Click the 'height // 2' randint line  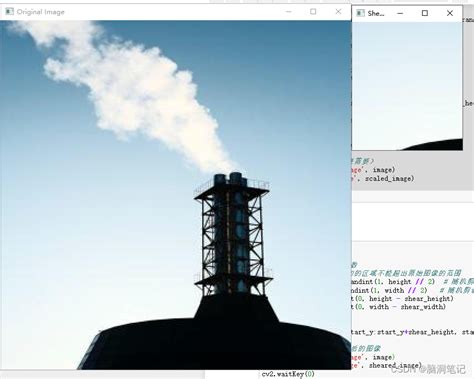pyautogui.click(x=413, y=282)
